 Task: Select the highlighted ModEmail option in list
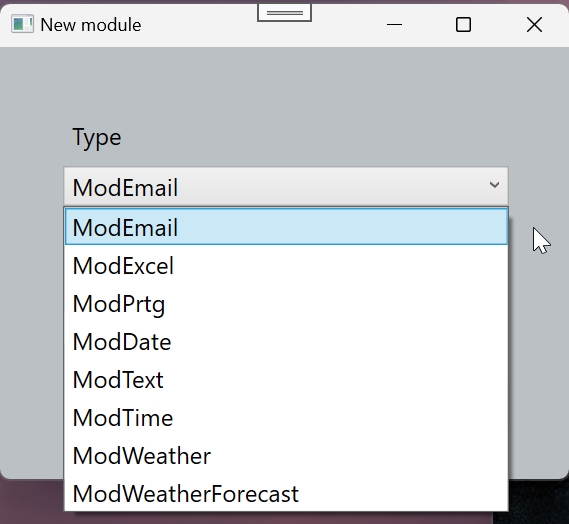pos(286,227)
